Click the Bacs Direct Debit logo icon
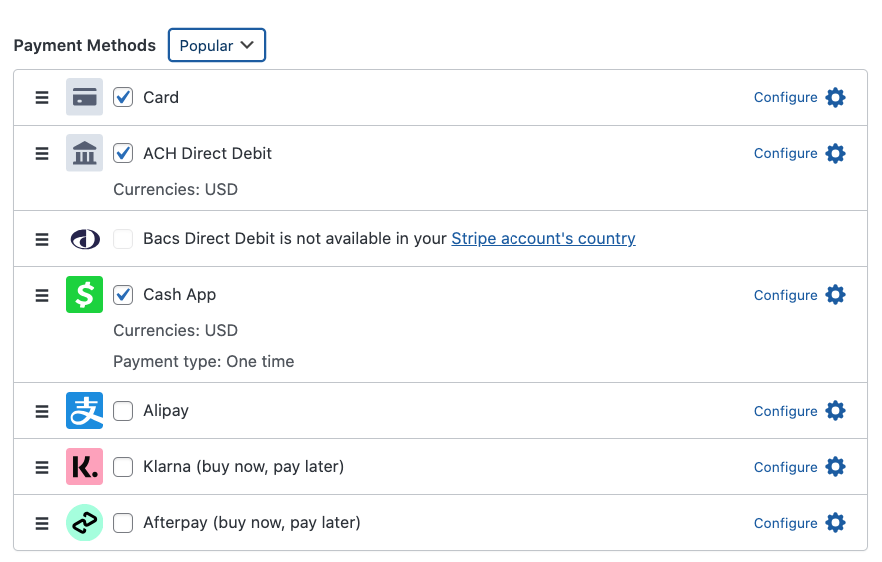 (x=85, y=239)
